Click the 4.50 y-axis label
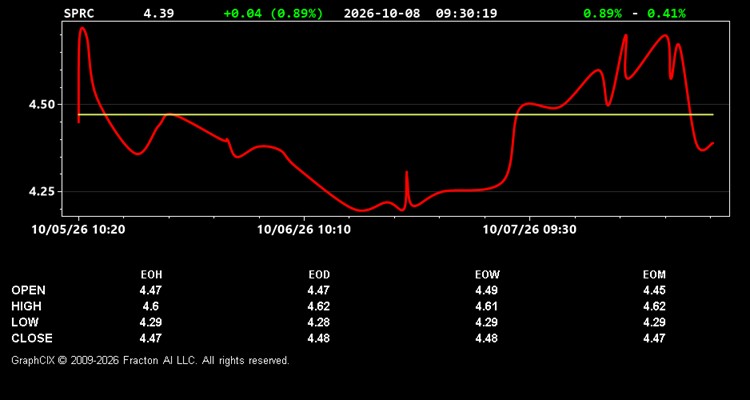Screen dimensions: 750x400 pyautogui.click(x=43, y=104)
